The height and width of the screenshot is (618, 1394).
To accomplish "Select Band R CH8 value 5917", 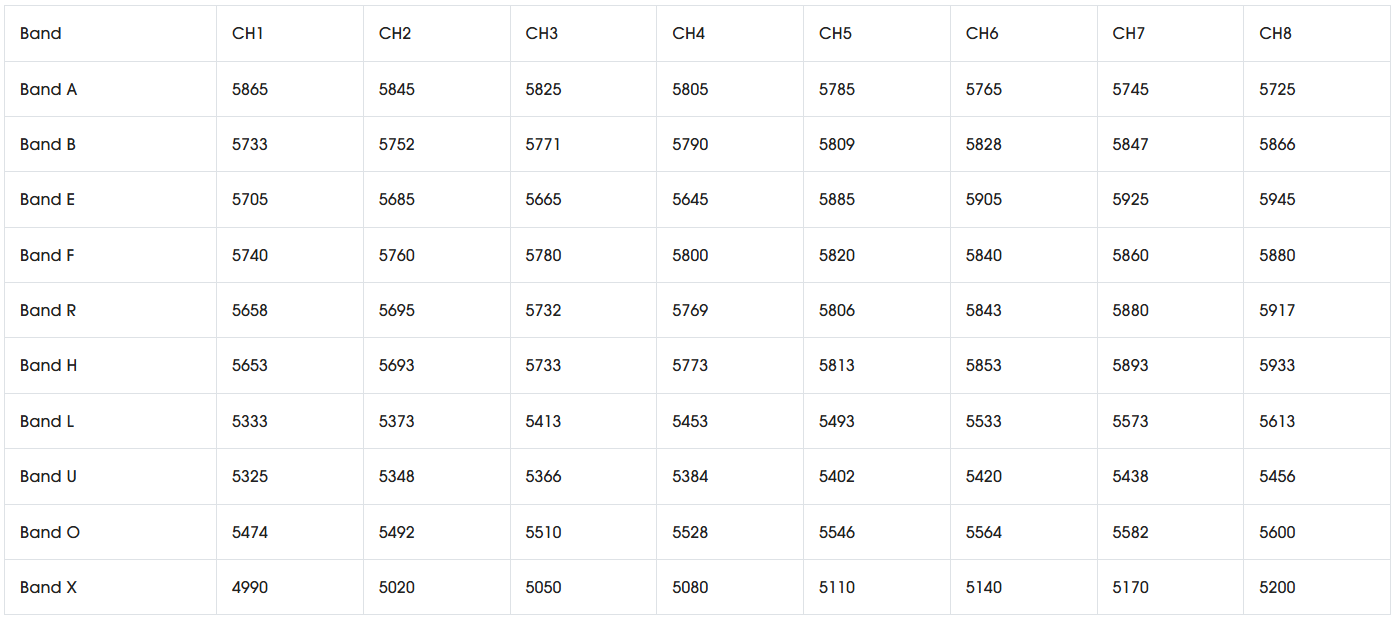I will coord(1277,311).
